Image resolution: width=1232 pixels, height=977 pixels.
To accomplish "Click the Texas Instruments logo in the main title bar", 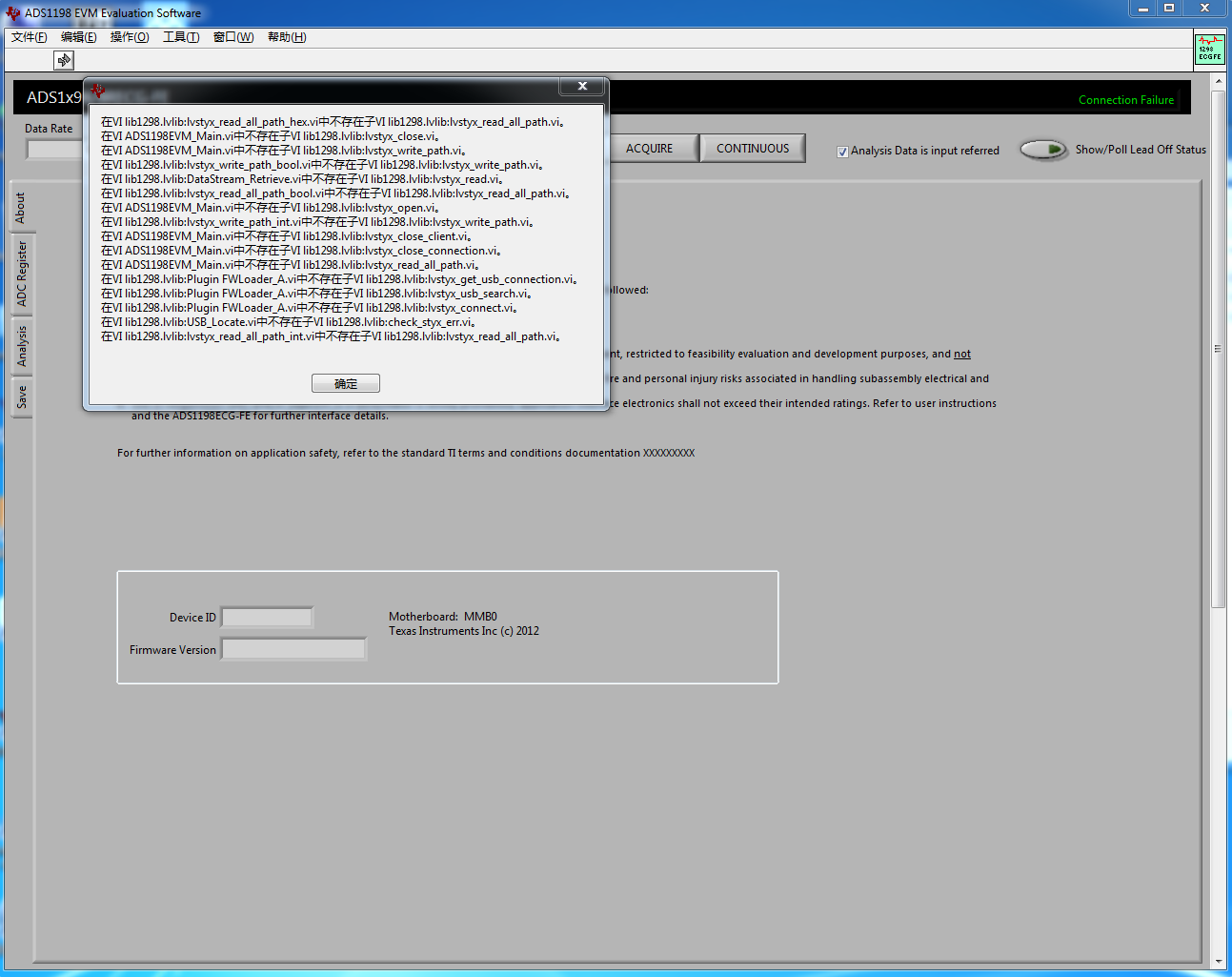I will pyautogui.click(x=12, y=13).
